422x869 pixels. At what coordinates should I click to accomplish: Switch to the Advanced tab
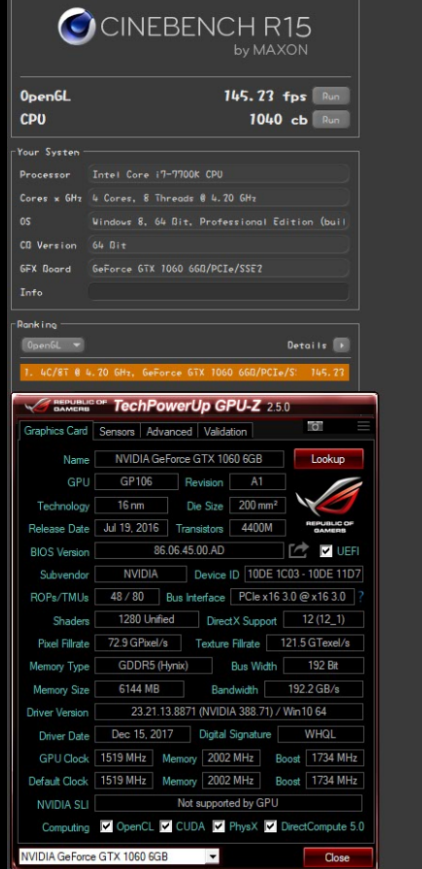coord(169,431)
